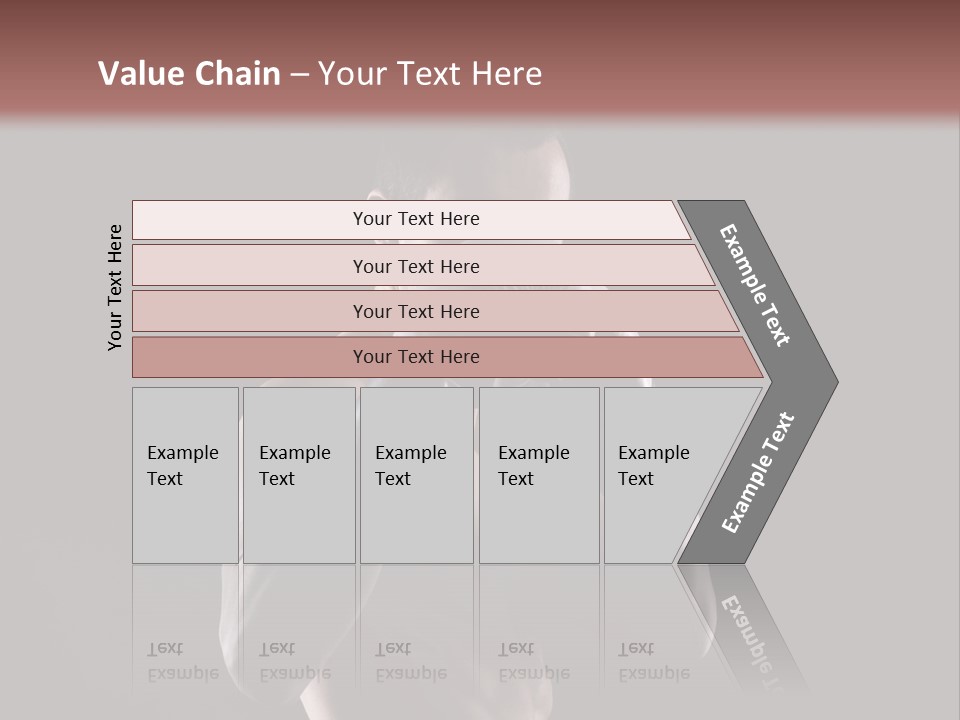Click the mirrored reflection of the first box text
Screen dimensions: 960x720
(x=182, y=661)
